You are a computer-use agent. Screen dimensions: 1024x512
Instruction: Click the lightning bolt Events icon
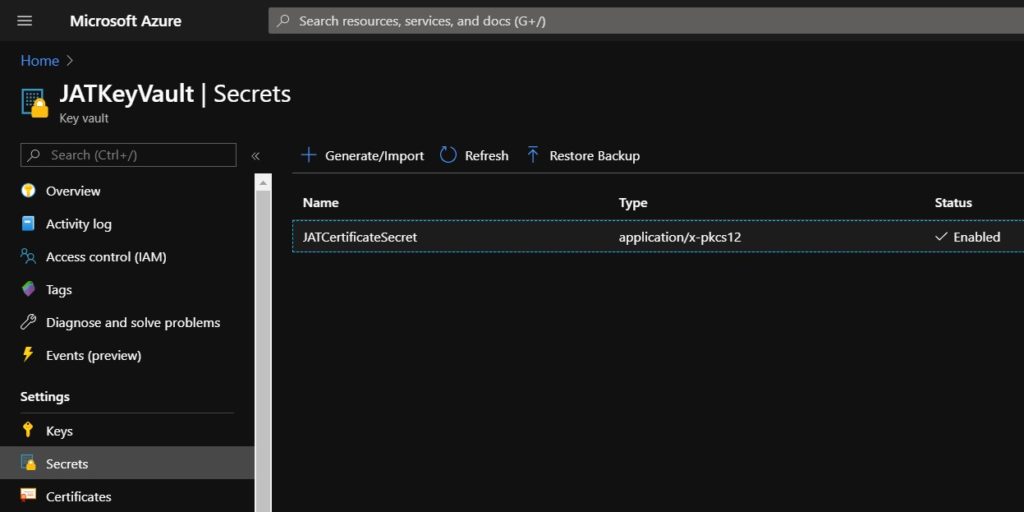[27, 355]
